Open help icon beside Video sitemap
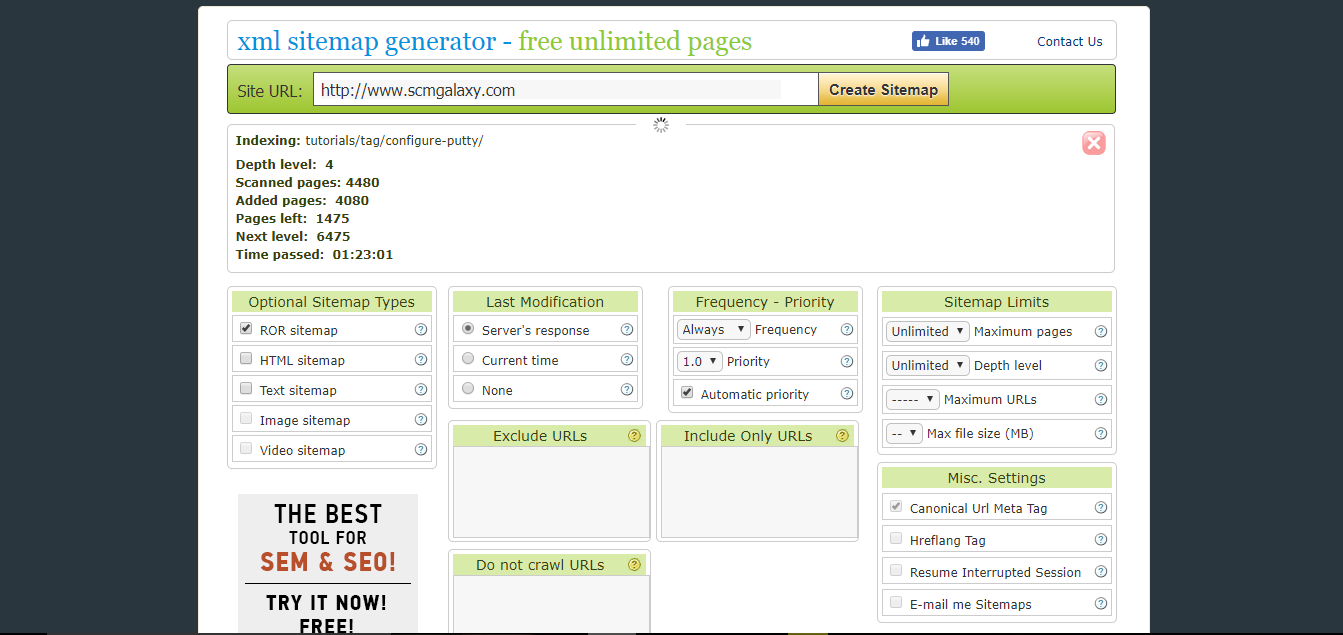1343x635 pixels. 421,450
